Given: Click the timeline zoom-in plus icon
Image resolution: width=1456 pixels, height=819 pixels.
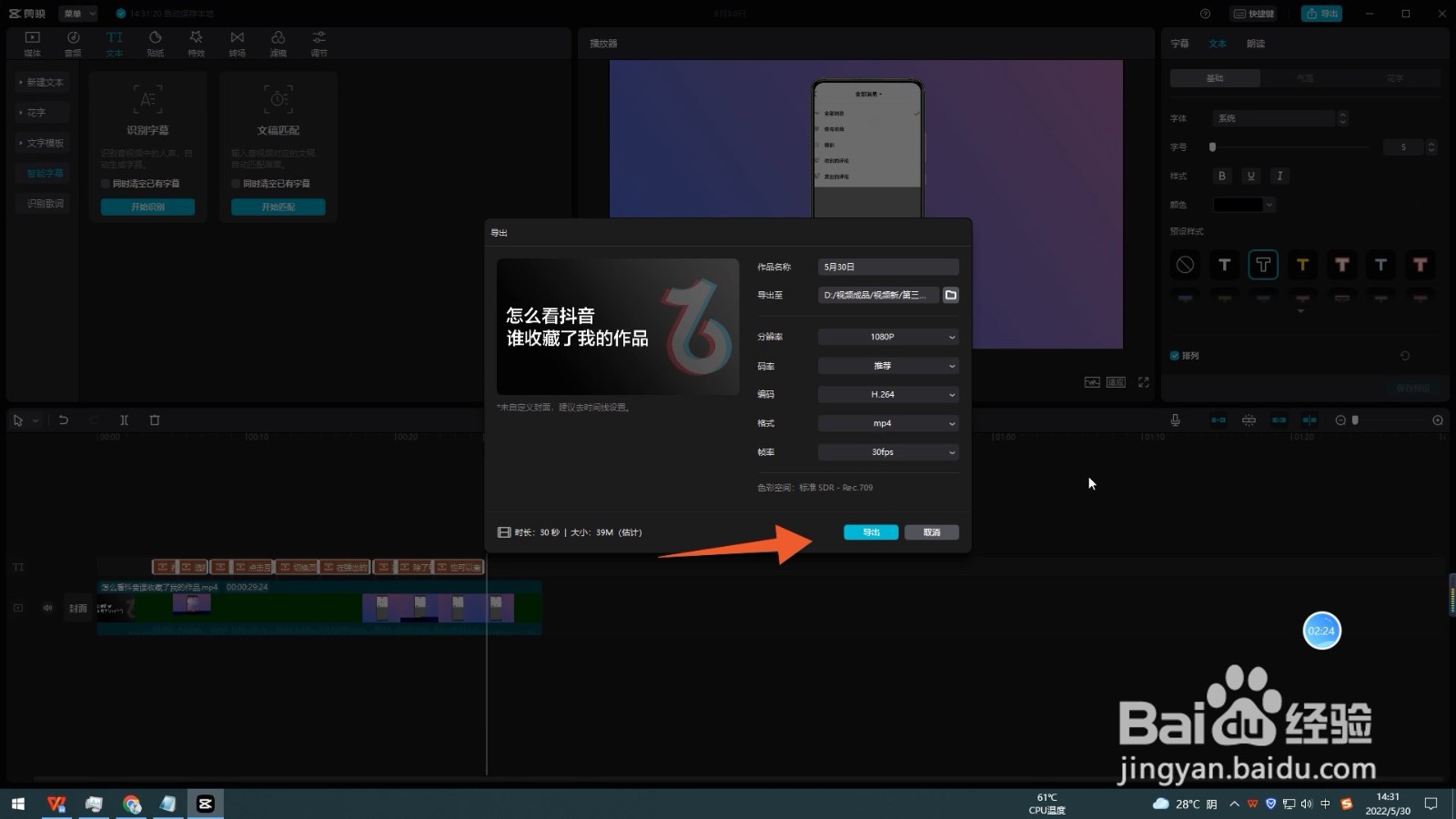Looking at the screenshot, I should [x=1438, y=420].
